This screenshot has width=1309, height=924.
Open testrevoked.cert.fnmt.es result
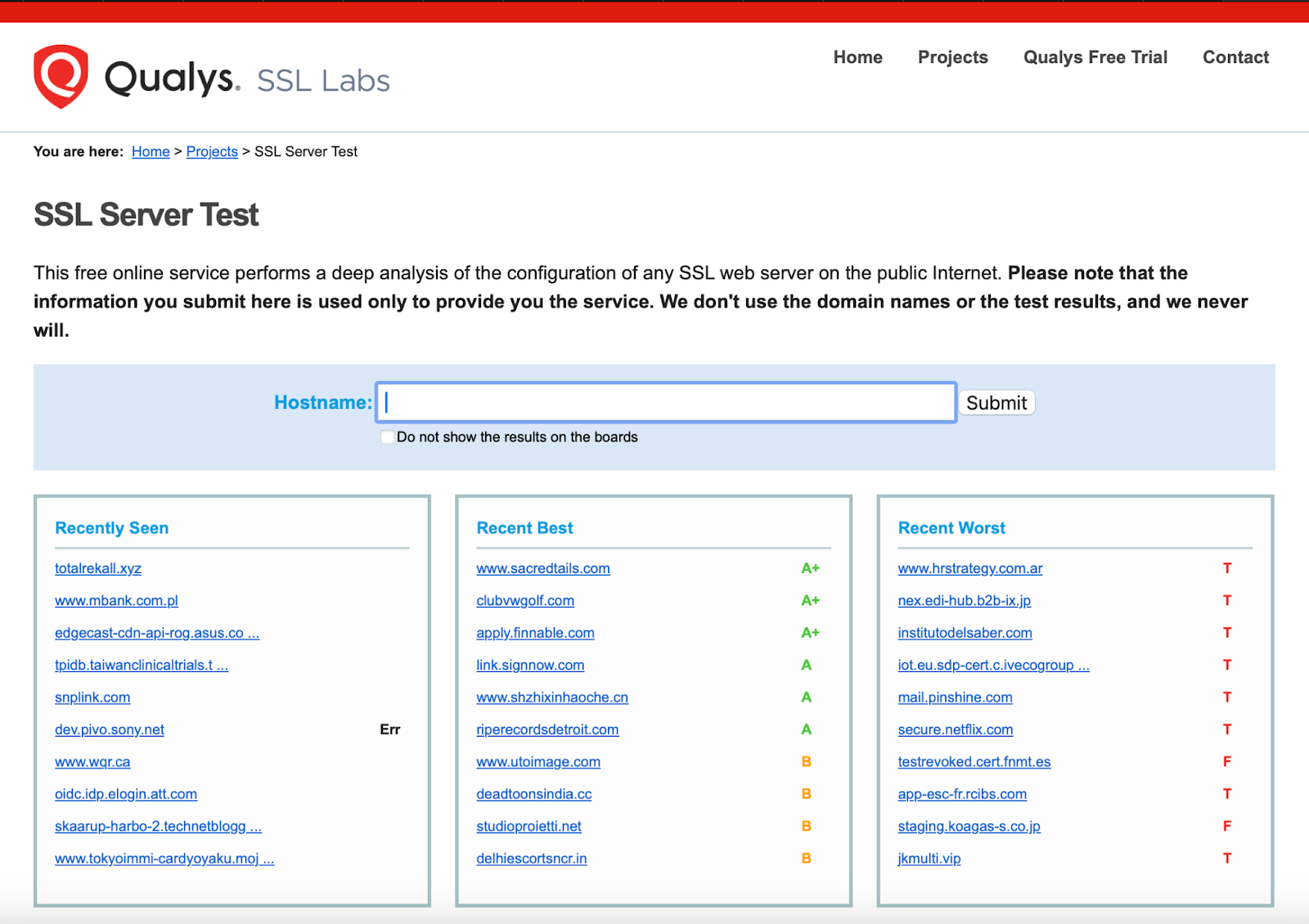(x=974, y=762)
